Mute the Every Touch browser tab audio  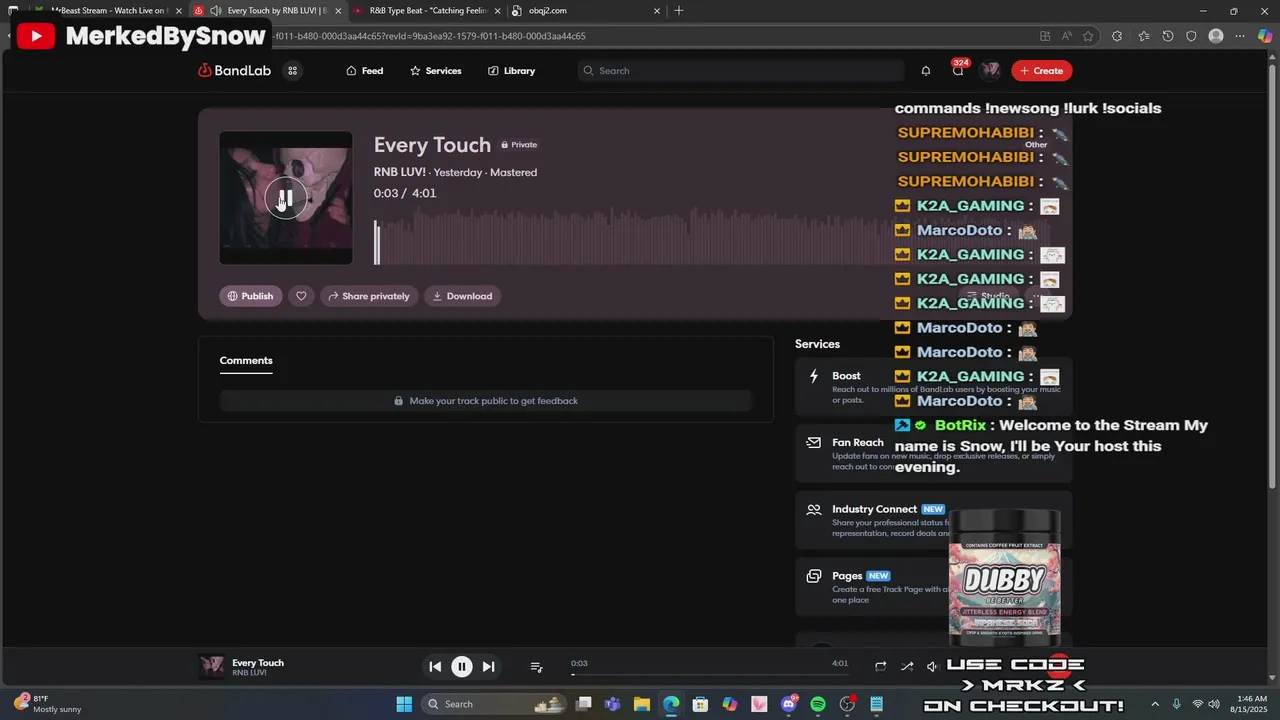point(215,11)
